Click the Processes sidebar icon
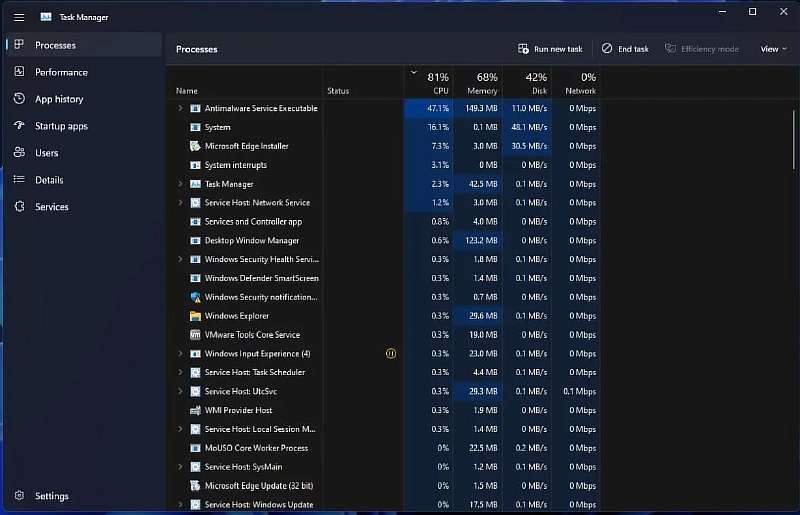The width and height of the screenshot is (800, 515). click(19, 45)
